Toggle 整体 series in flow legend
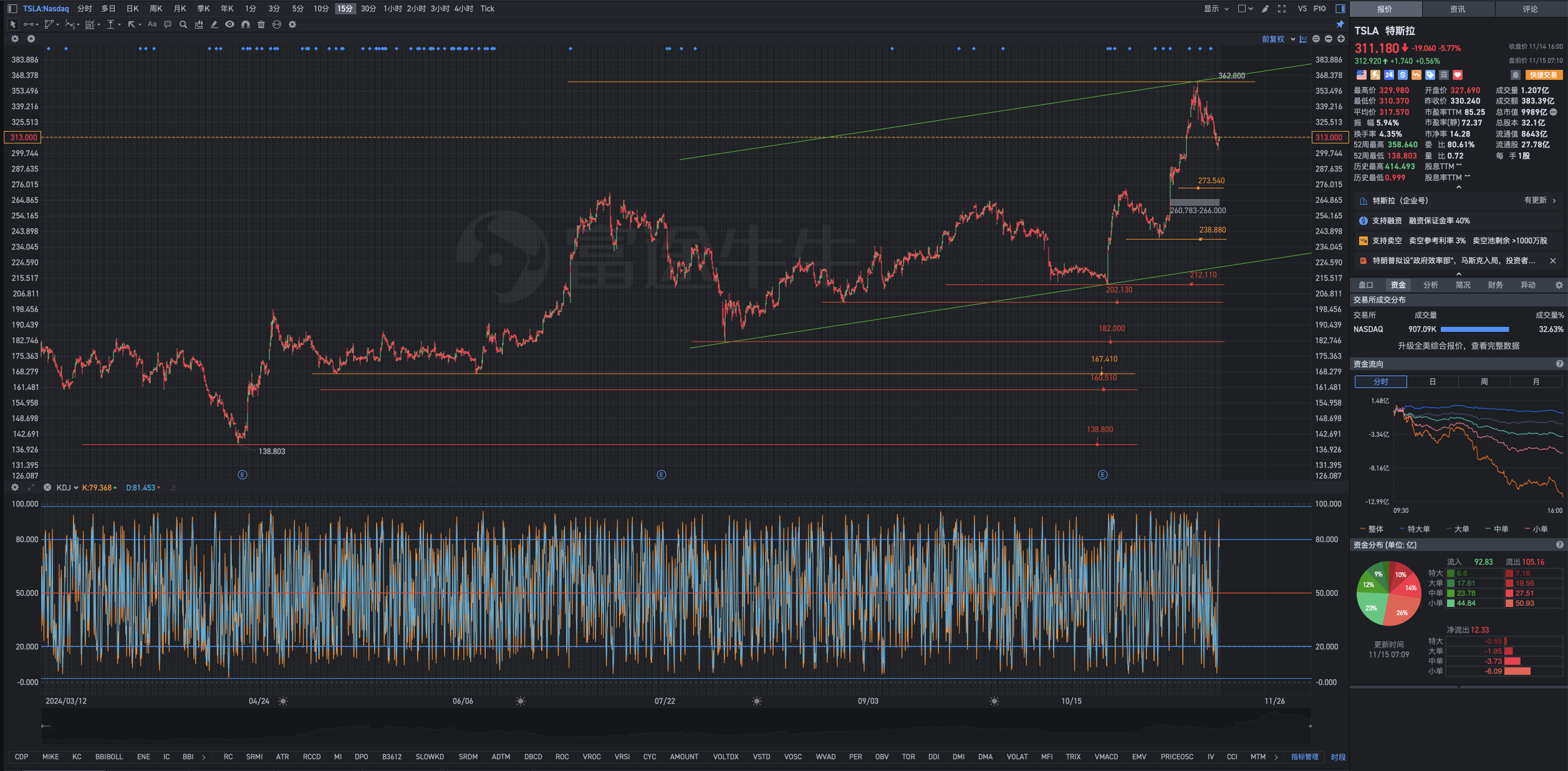Screen dimensions: 1568x771 [x=1372, y=529]
